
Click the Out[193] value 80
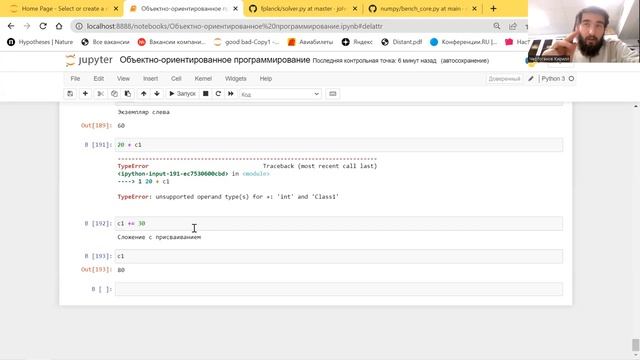121,270
